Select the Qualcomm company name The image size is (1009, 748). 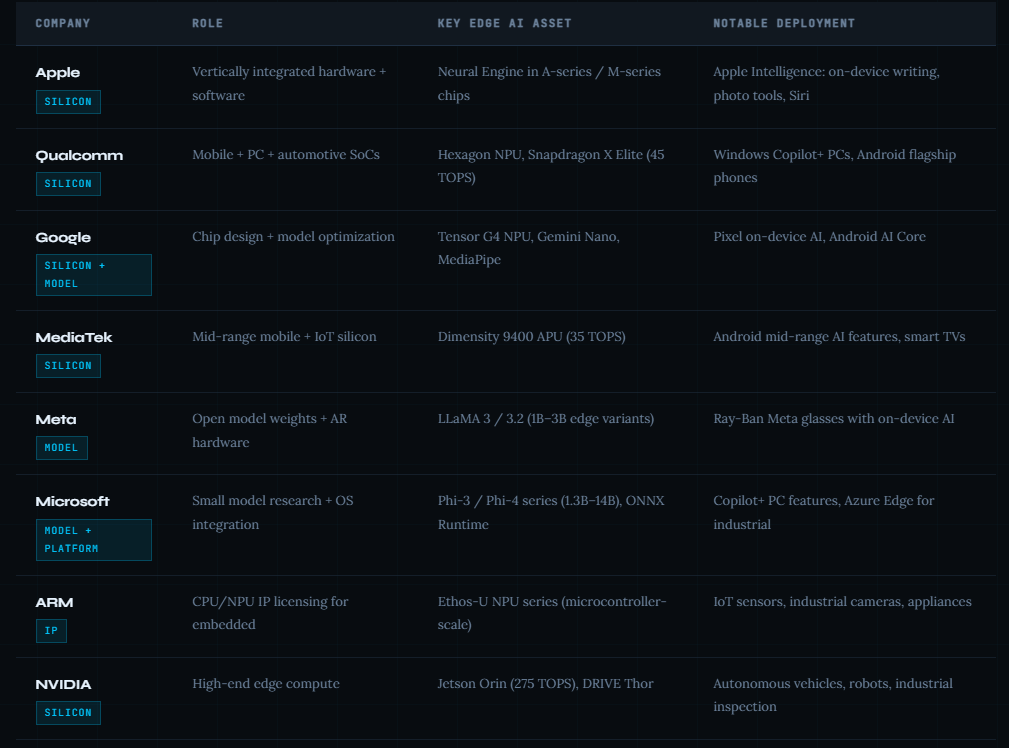79,155
